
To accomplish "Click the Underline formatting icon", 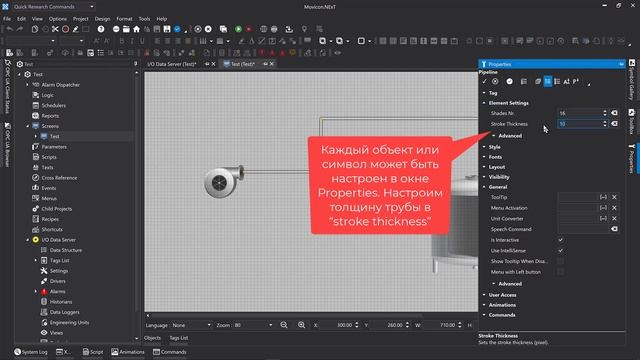I will click(142, 41).
